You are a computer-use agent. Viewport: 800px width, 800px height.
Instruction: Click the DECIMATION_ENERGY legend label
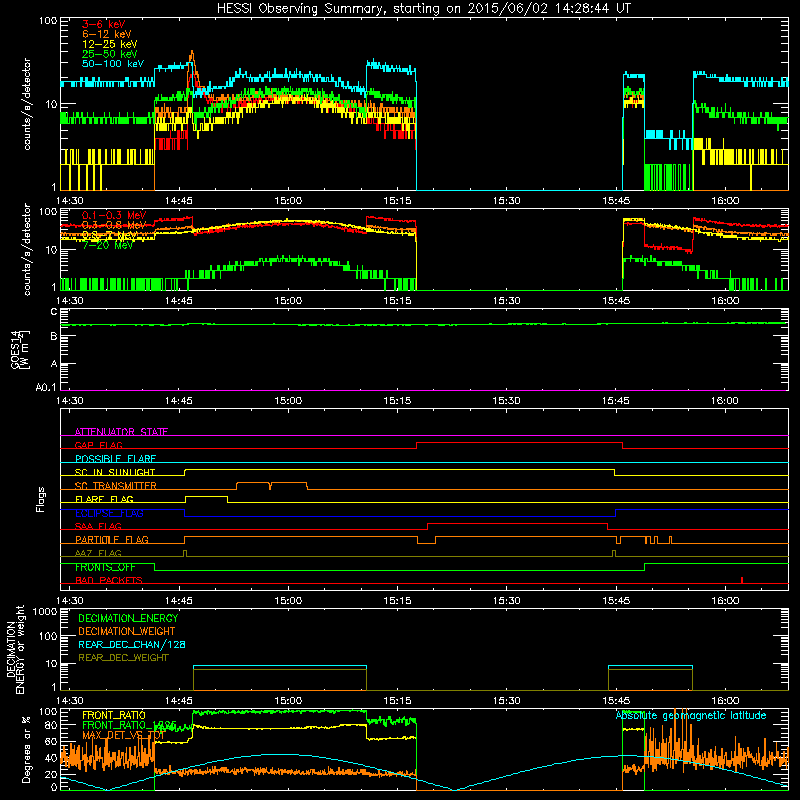(x=128, y=618)
